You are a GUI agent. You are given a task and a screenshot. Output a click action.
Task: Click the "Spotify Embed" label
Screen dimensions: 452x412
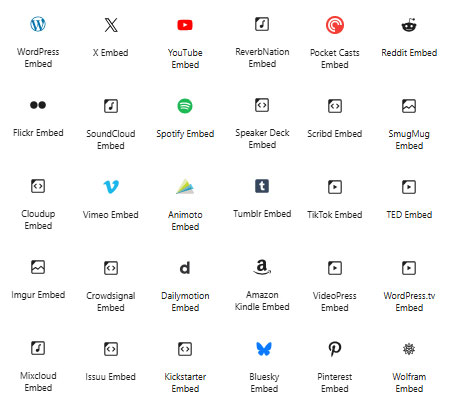click(185, 134)
